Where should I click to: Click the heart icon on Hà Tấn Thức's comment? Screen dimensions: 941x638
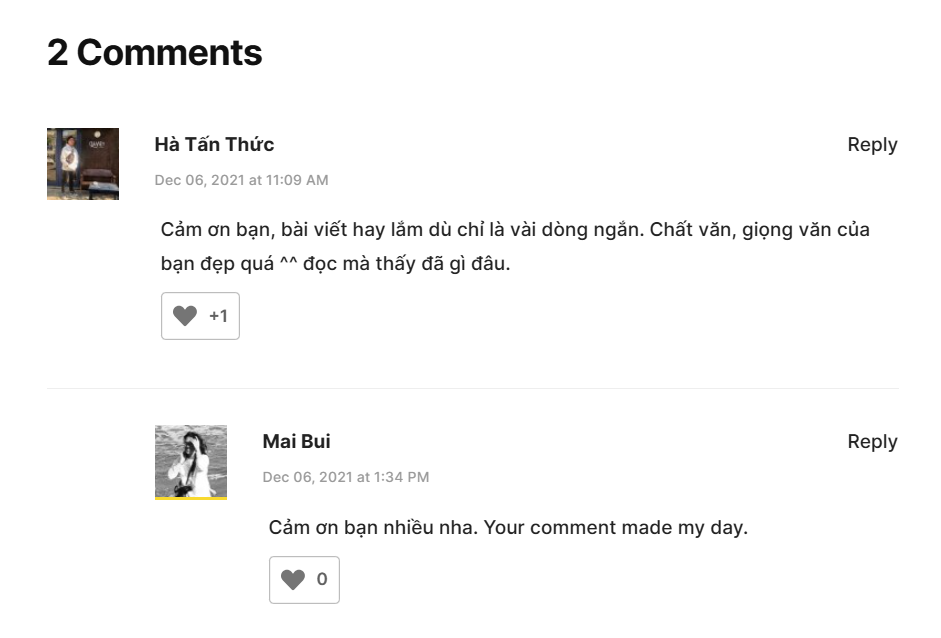click(185, 316)
